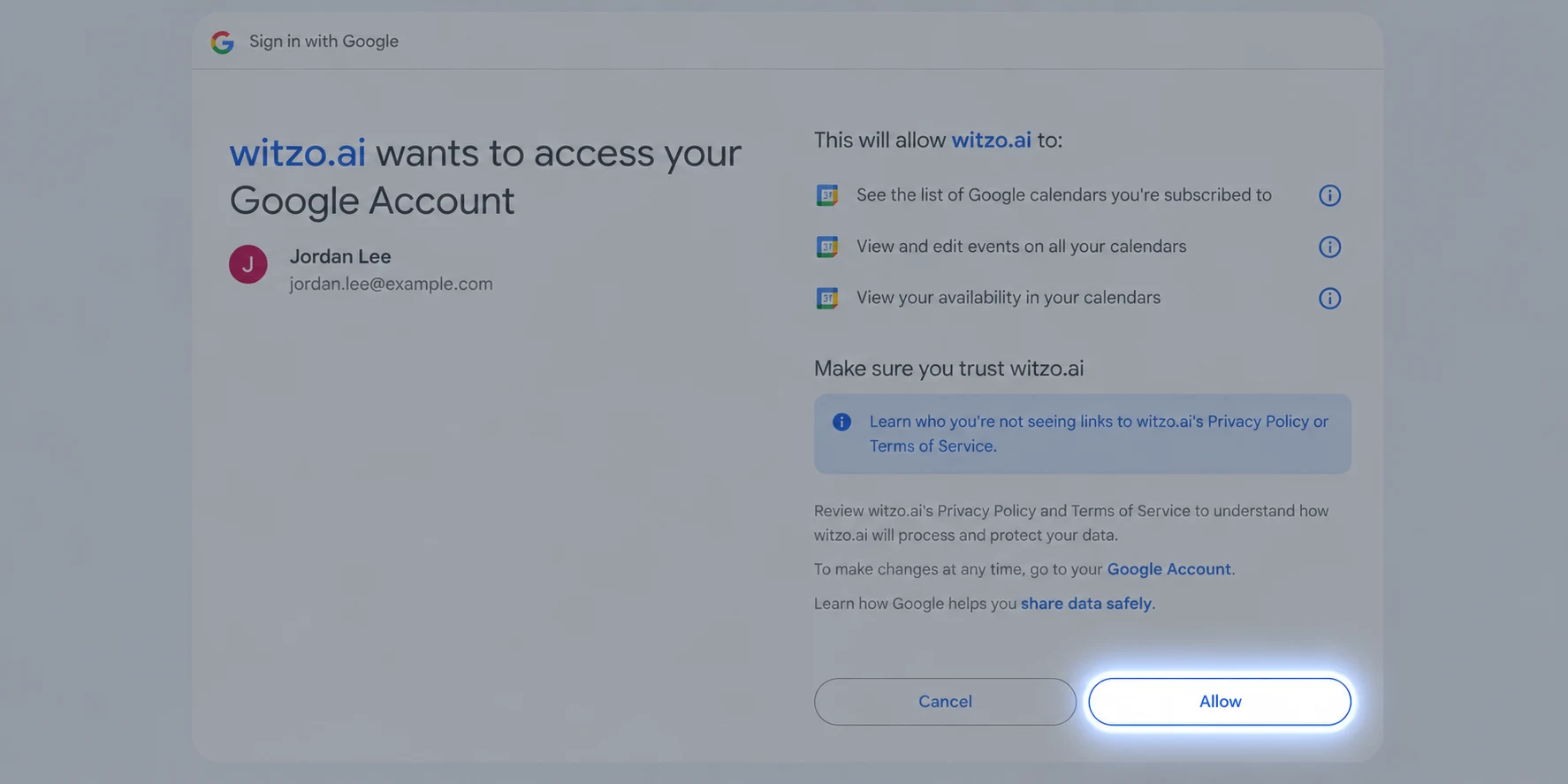Click 'View your availability in your calendars' text
1568x784 pixels.
pyautogui.click(x=1009, y=298)
